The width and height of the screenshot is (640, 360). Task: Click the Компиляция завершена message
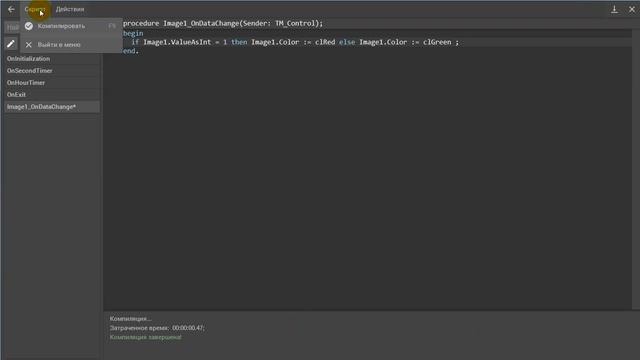pyautogui.click(x=145, y=337)
